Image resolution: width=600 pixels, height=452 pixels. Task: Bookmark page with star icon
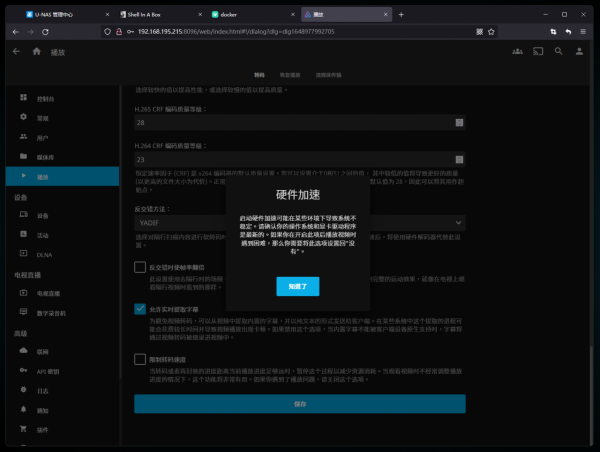[491, 32]
